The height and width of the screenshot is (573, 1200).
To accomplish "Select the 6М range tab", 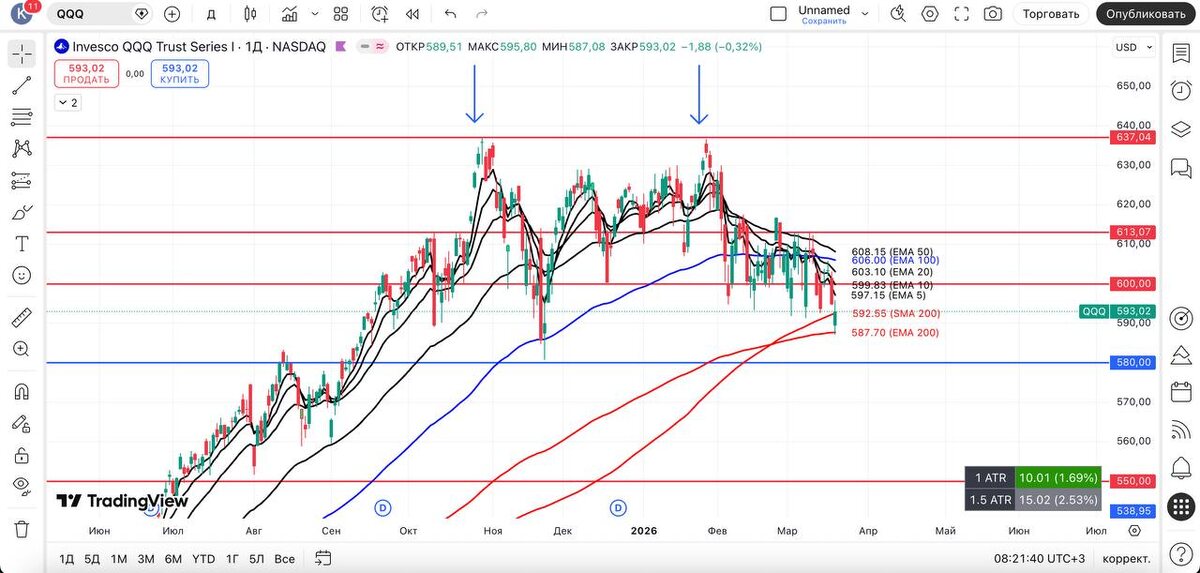I will [x=173, y=558].
